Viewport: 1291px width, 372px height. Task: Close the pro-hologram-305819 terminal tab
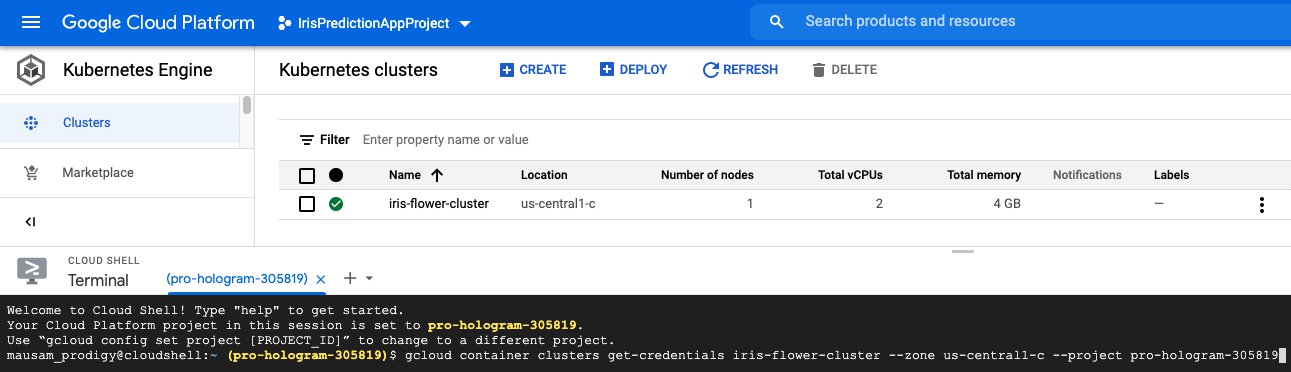320,280
